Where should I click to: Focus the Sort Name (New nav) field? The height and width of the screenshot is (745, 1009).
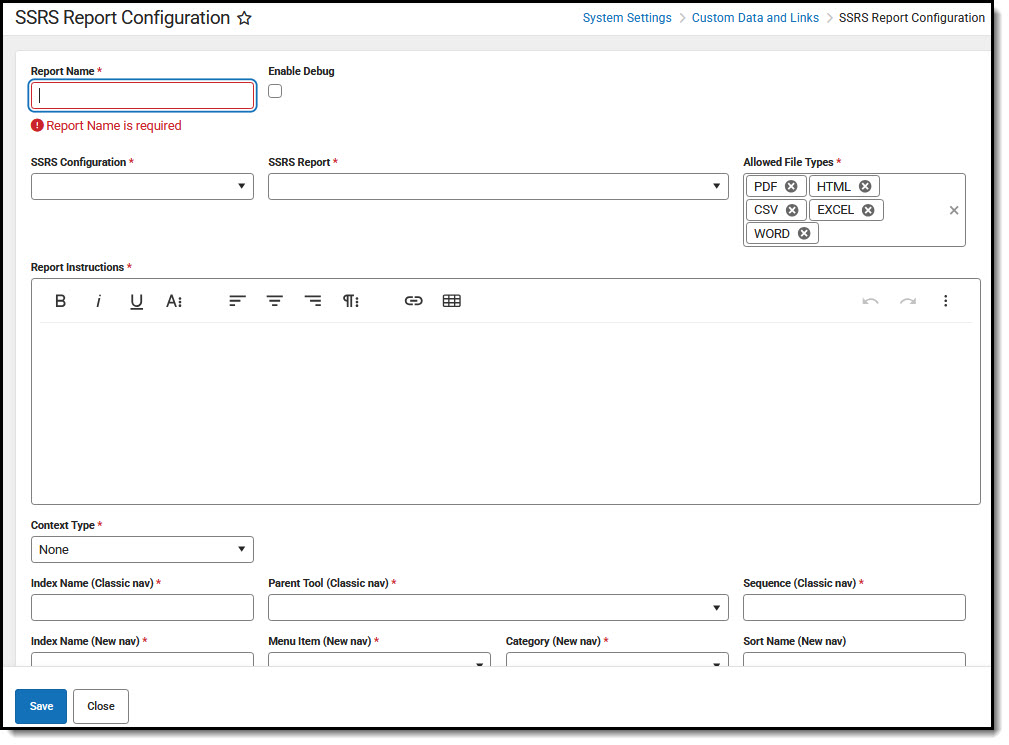(854, 659)
